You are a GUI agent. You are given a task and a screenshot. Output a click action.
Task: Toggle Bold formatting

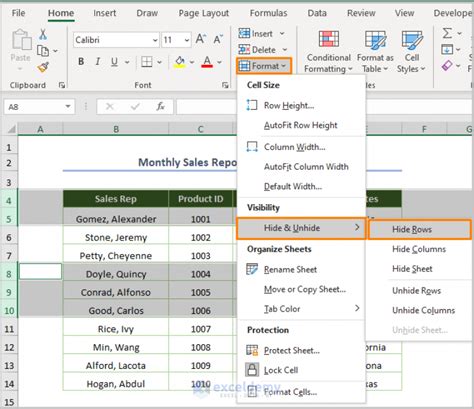point(81,62)
